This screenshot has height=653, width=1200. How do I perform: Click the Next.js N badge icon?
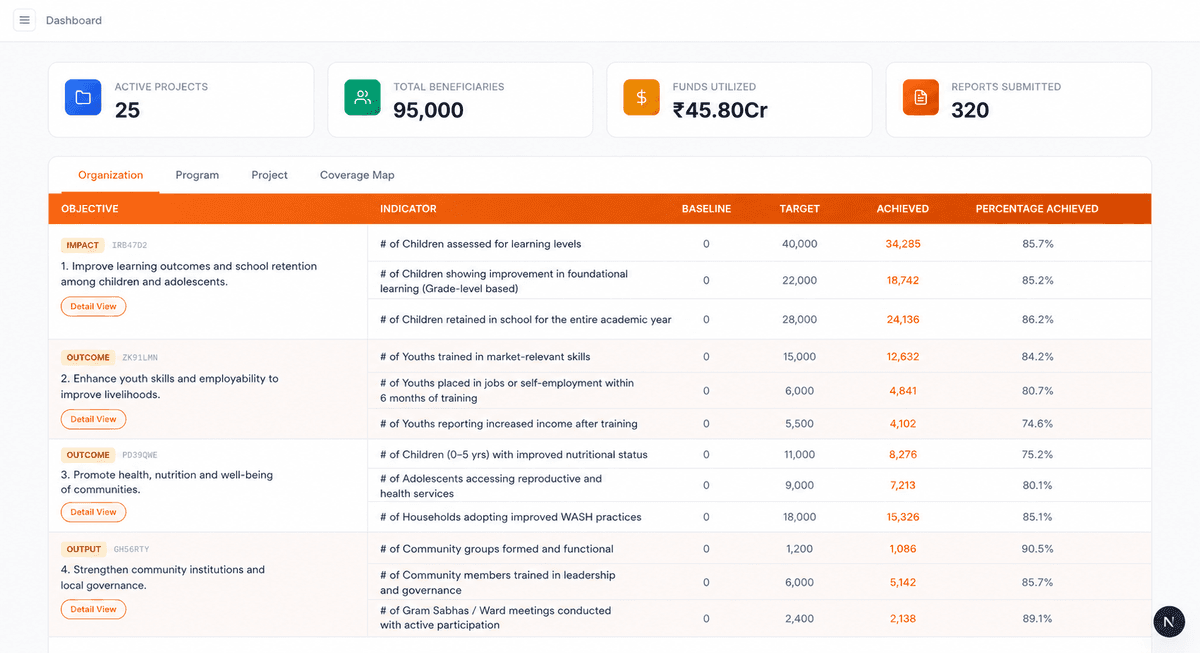pos(1168,621)
